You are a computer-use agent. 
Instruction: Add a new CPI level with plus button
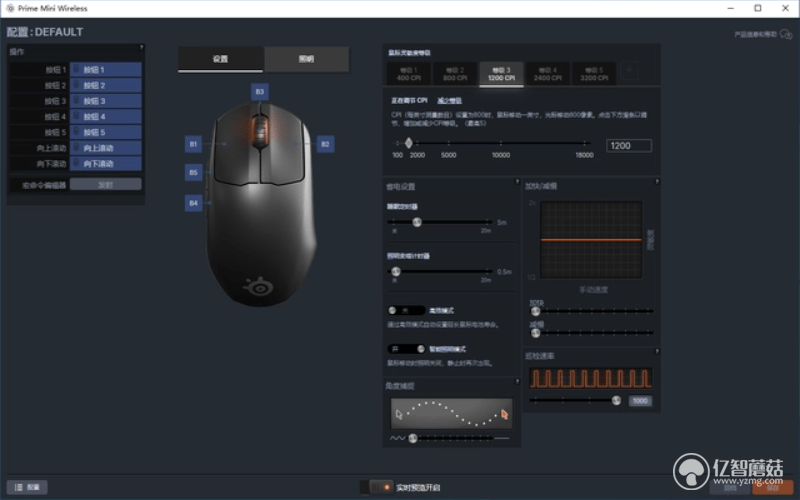(629, 71)
